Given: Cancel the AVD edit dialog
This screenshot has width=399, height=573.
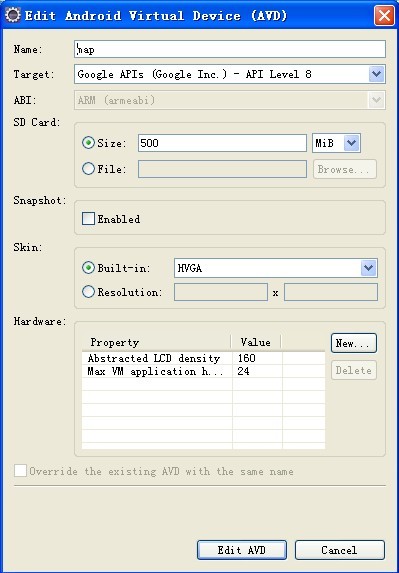Looking at the screenshot, I should [x=340, y=550].
